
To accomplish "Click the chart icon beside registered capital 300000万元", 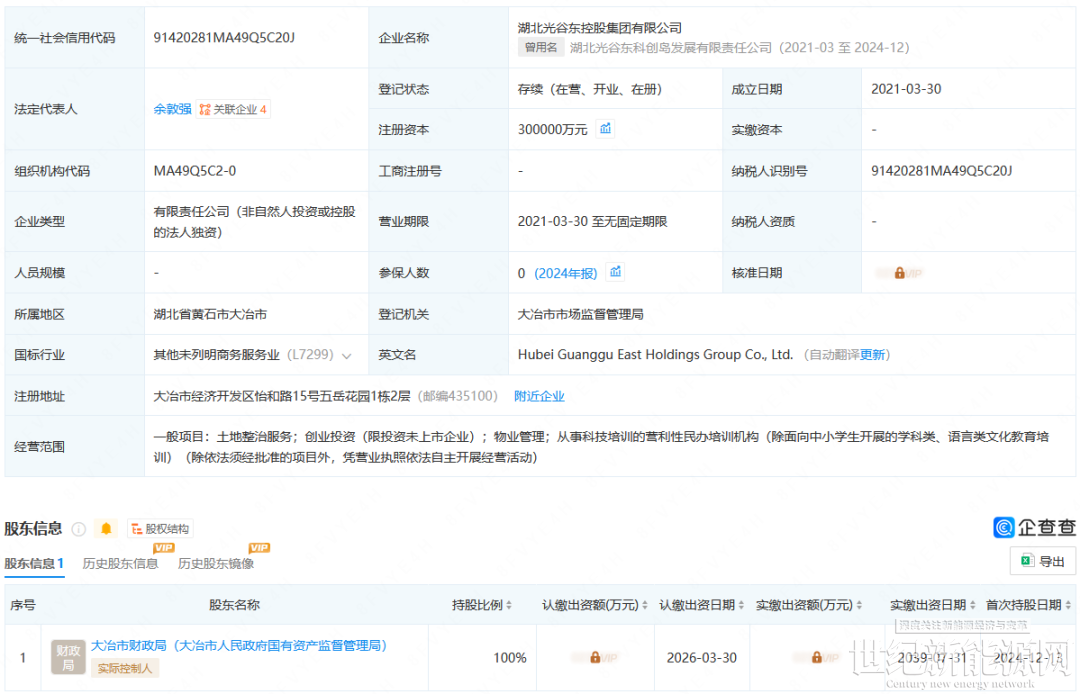I will point(605,129).
